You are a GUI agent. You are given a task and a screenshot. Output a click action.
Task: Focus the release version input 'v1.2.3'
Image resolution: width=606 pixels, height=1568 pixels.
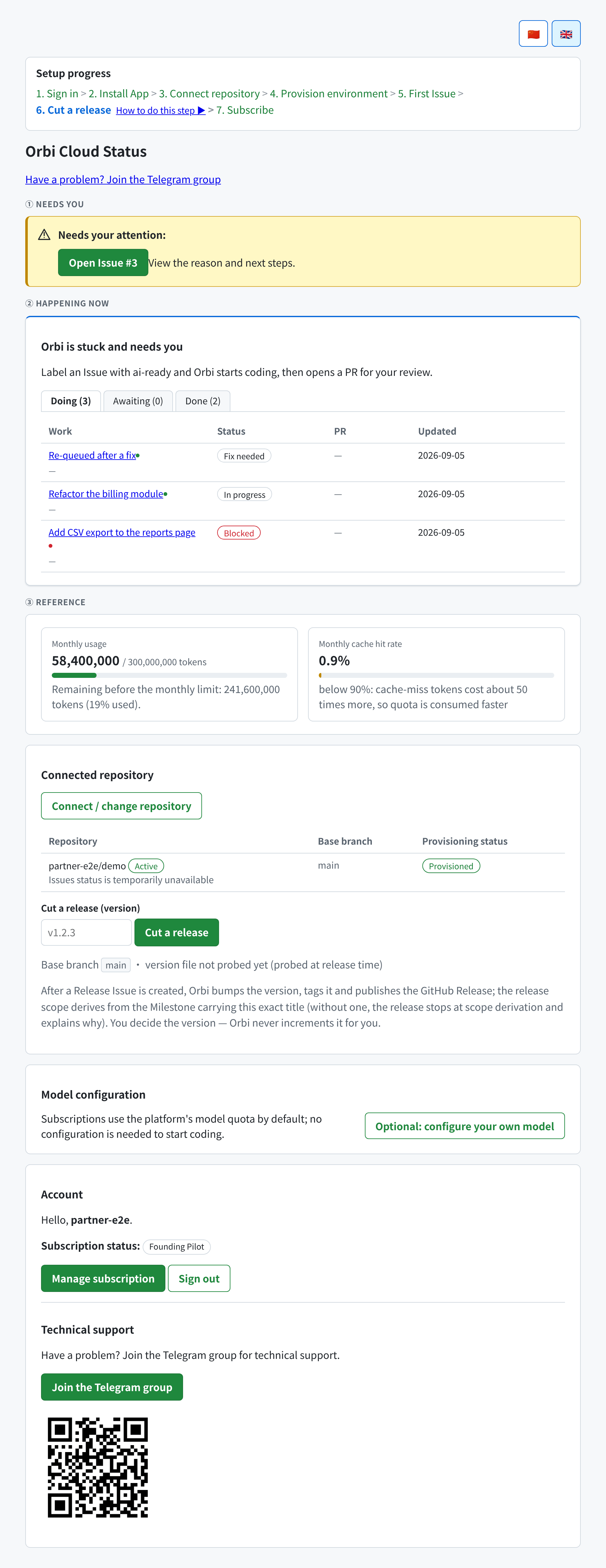(86, 932)
